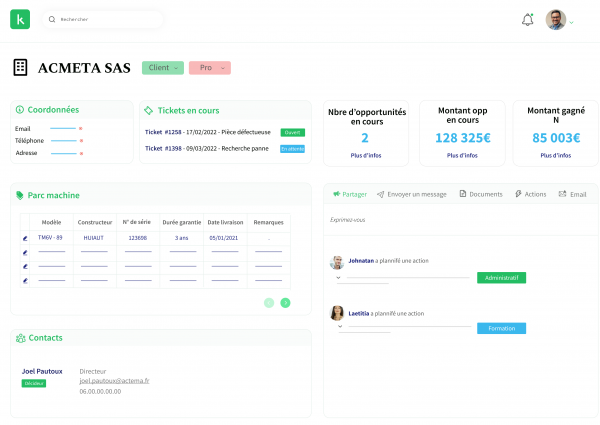This screenshot has height=425, width=600.
Task: Switch to the Actions tab
Action: [x=531, y=194]
